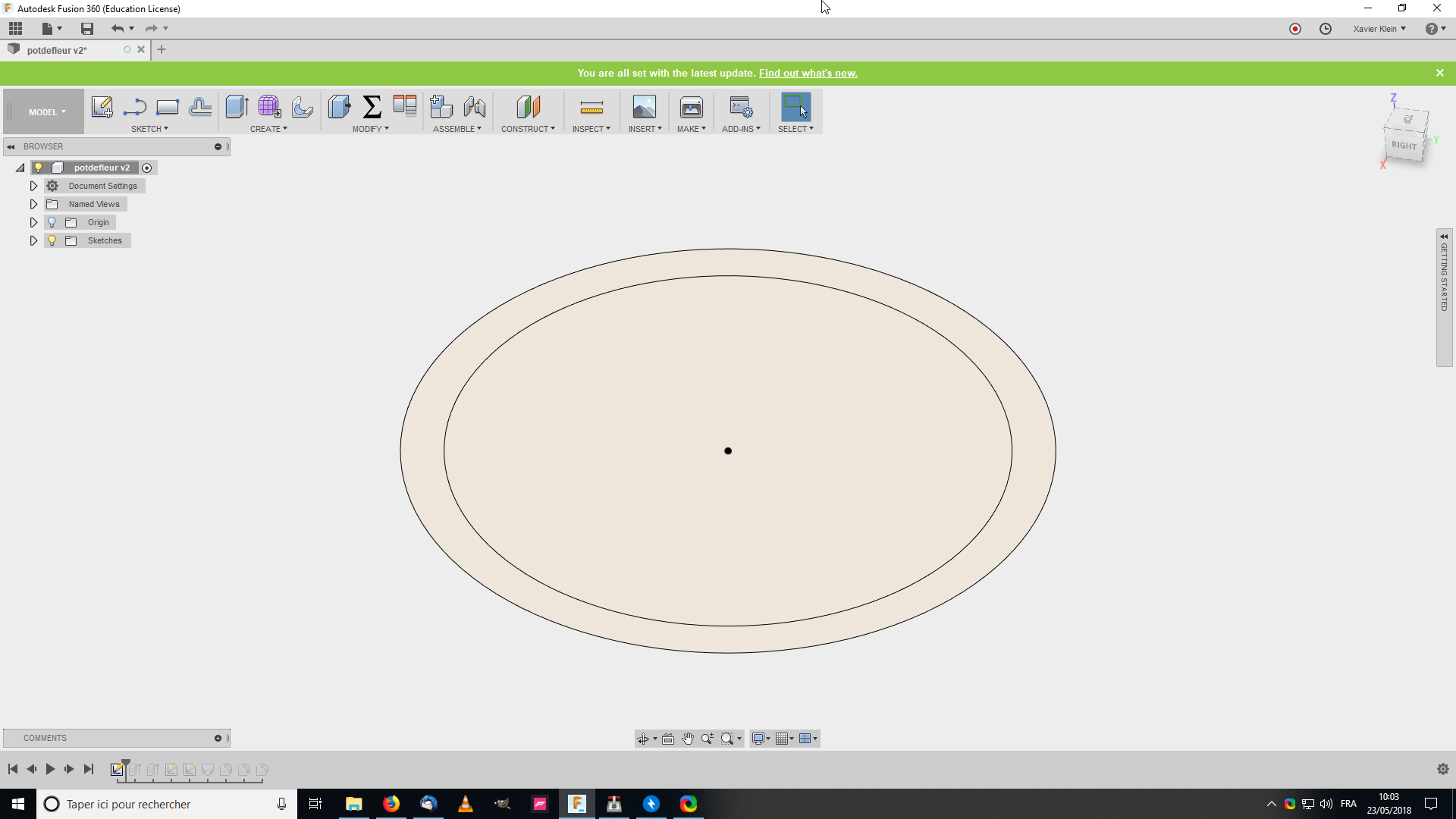Open the CONSTRUCT menu
The image size is (1456, 819).
point(528,129)
